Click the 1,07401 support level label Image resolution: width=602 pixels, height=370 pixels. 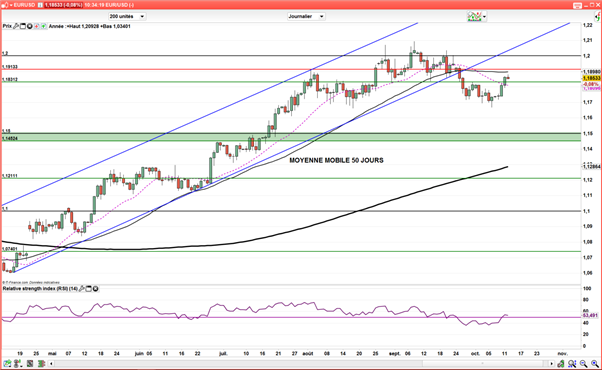pos(10,249)
